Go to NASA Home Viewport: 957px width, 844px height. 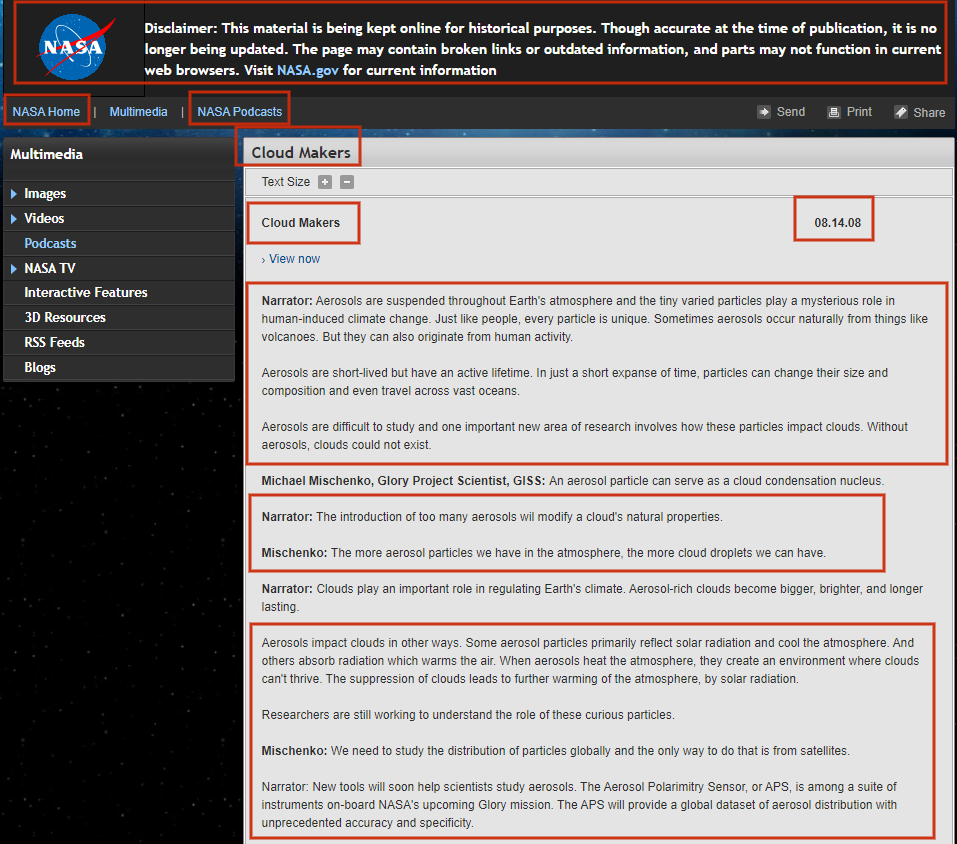(x=46, y=112)
